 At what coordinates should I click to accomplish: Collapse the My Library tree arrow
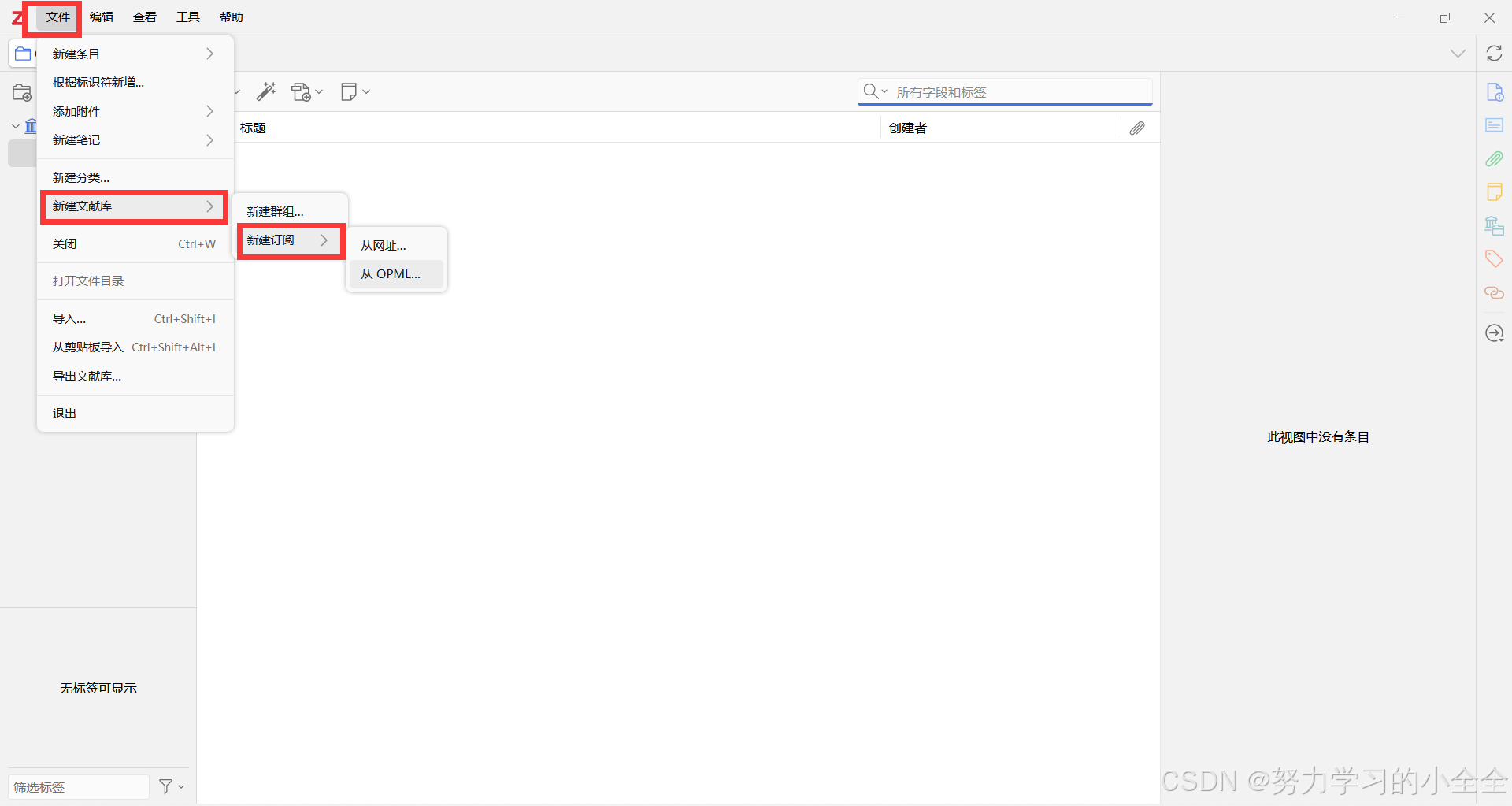(x=15, y=126)
